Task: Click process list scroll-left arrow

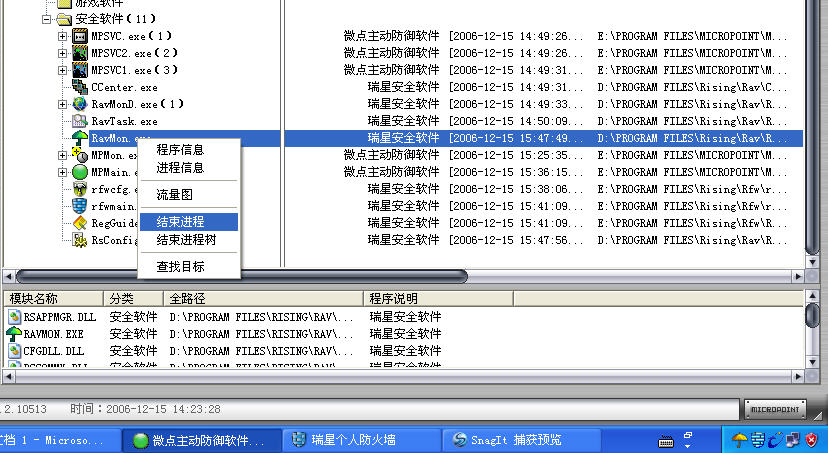Action: [9, 276]
